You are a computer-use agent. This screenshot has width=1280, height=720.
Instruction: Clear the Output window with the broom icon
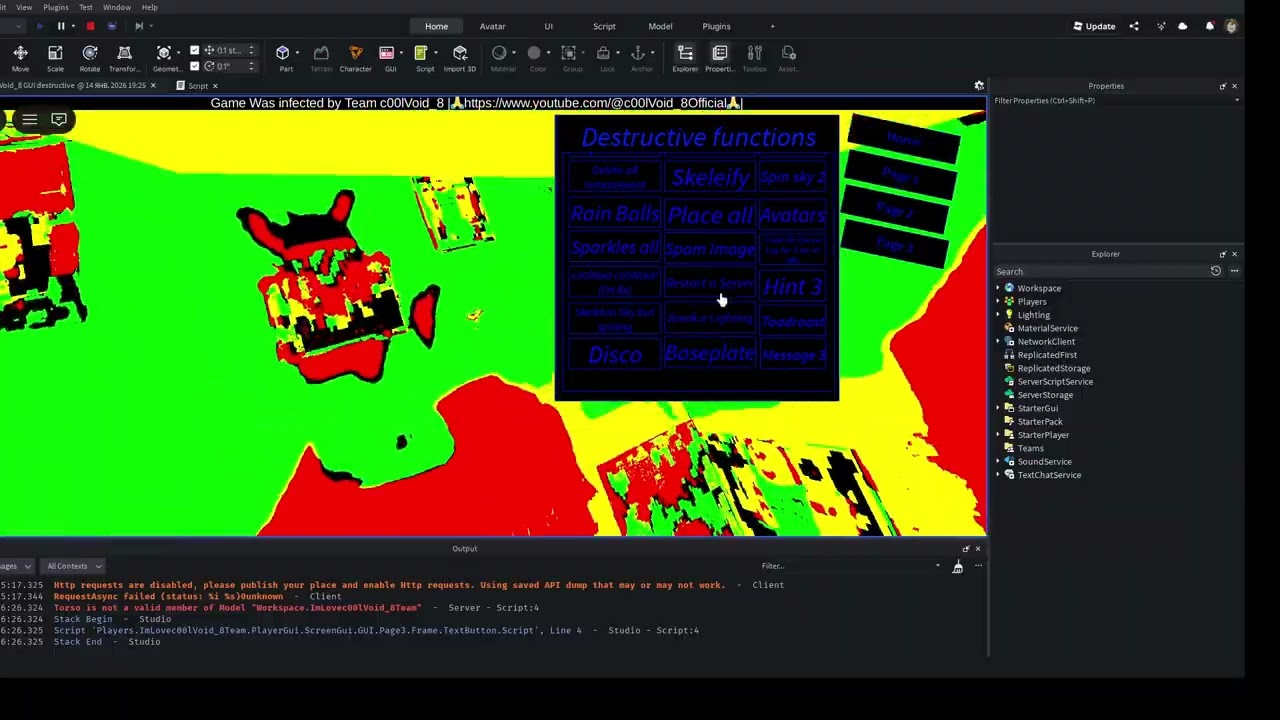click(957, 567)
